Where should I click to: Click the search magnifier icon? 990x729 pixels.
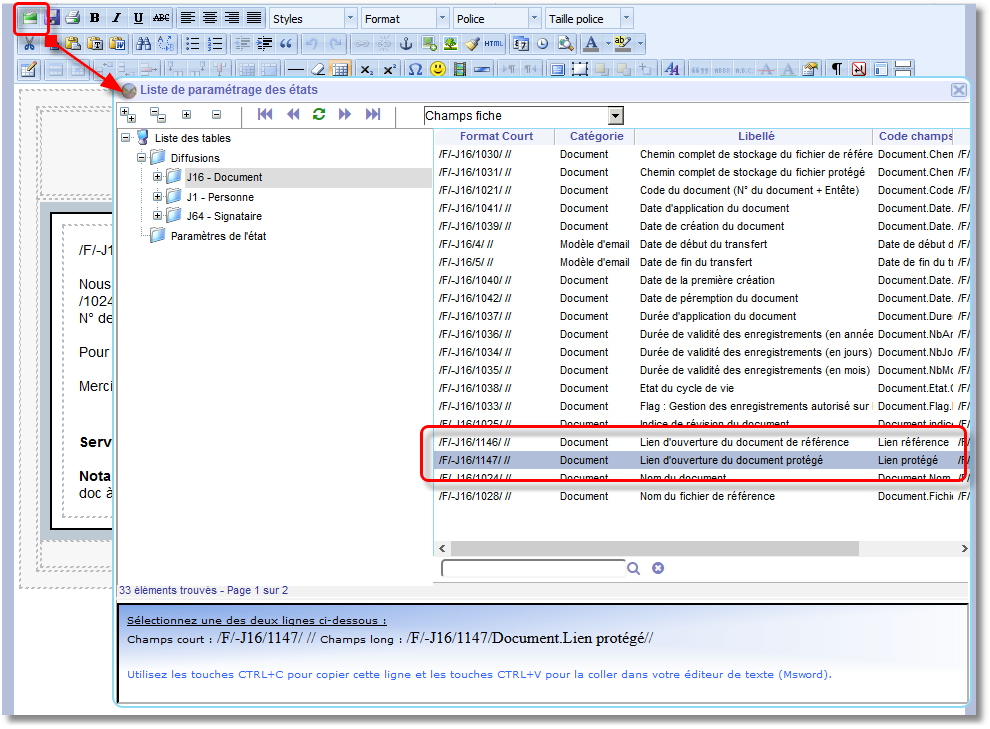tap(633, 568)
